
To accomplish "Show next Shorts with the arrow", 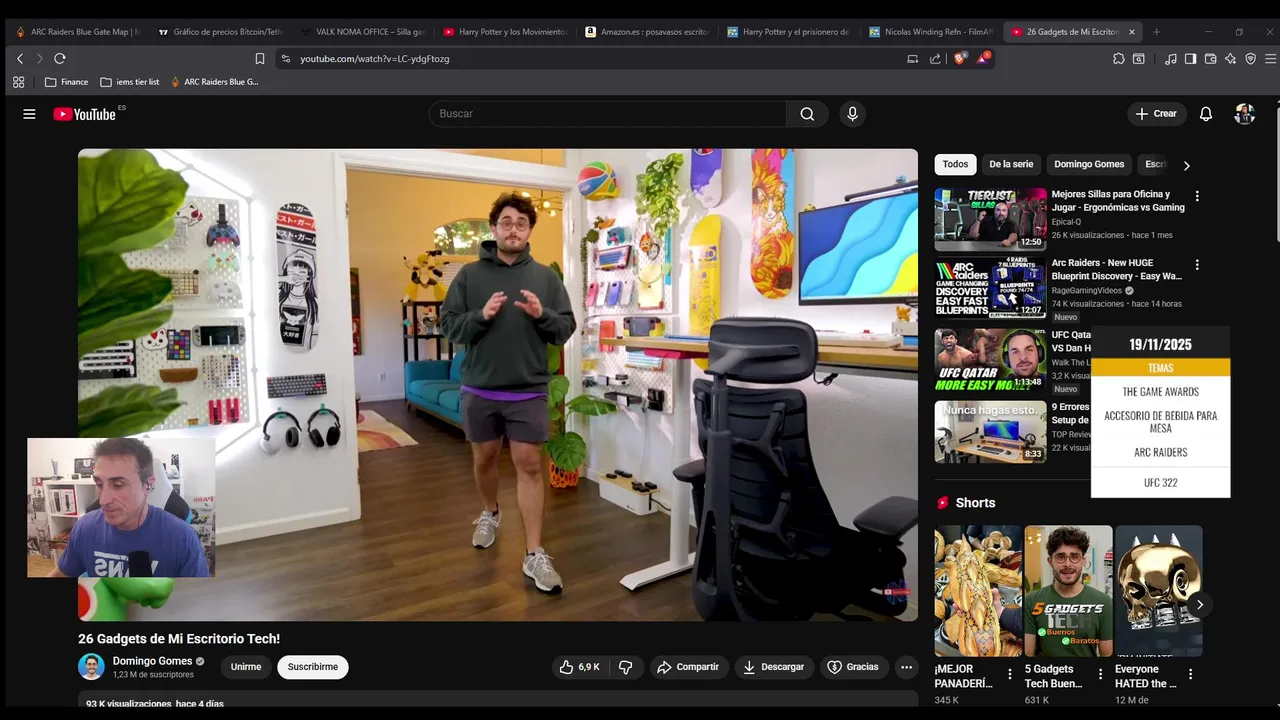I will (1199, 604).
